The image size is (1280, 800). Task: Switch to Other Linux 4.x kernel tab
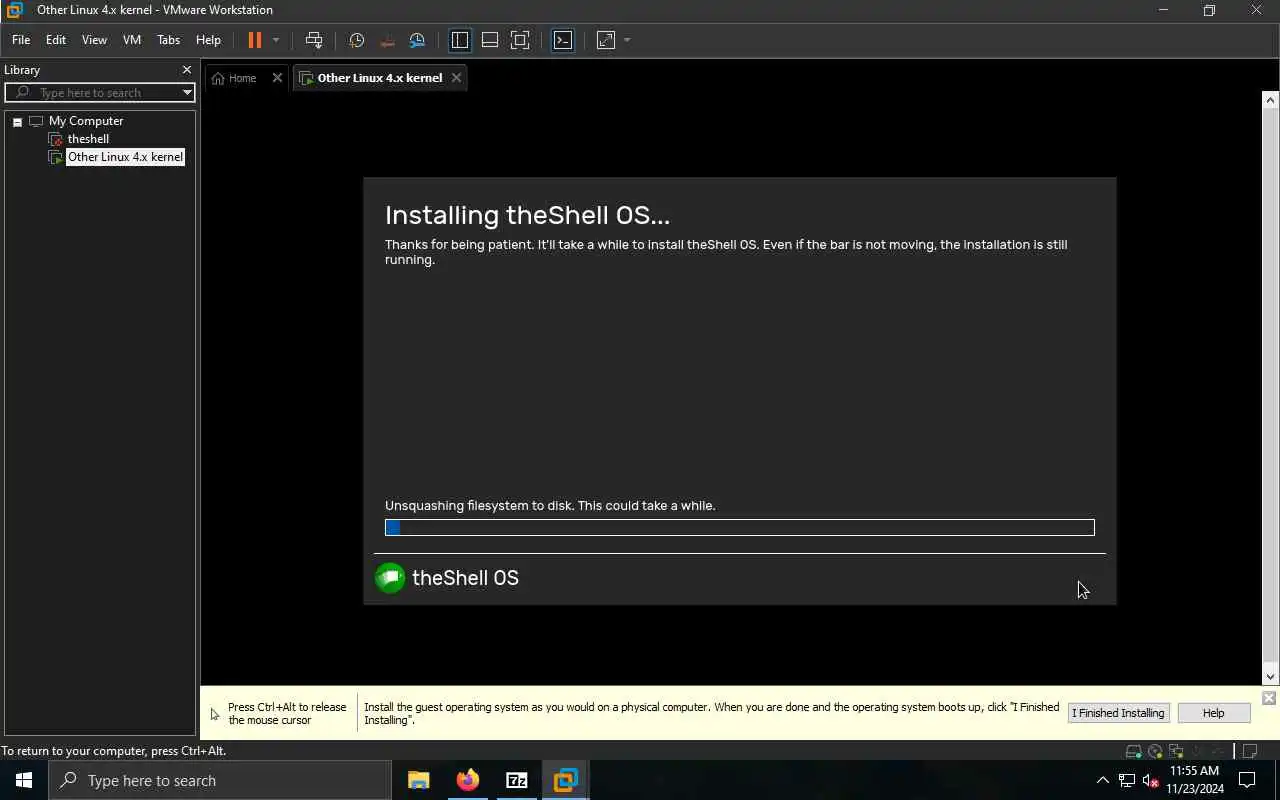pyautogui.click(x=379, y=78)
